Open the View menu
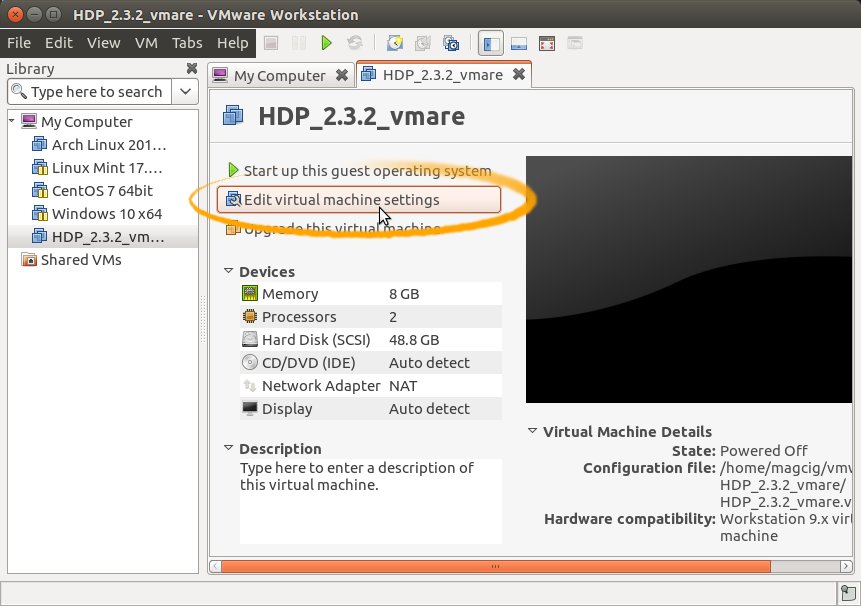 click(104, 43)
